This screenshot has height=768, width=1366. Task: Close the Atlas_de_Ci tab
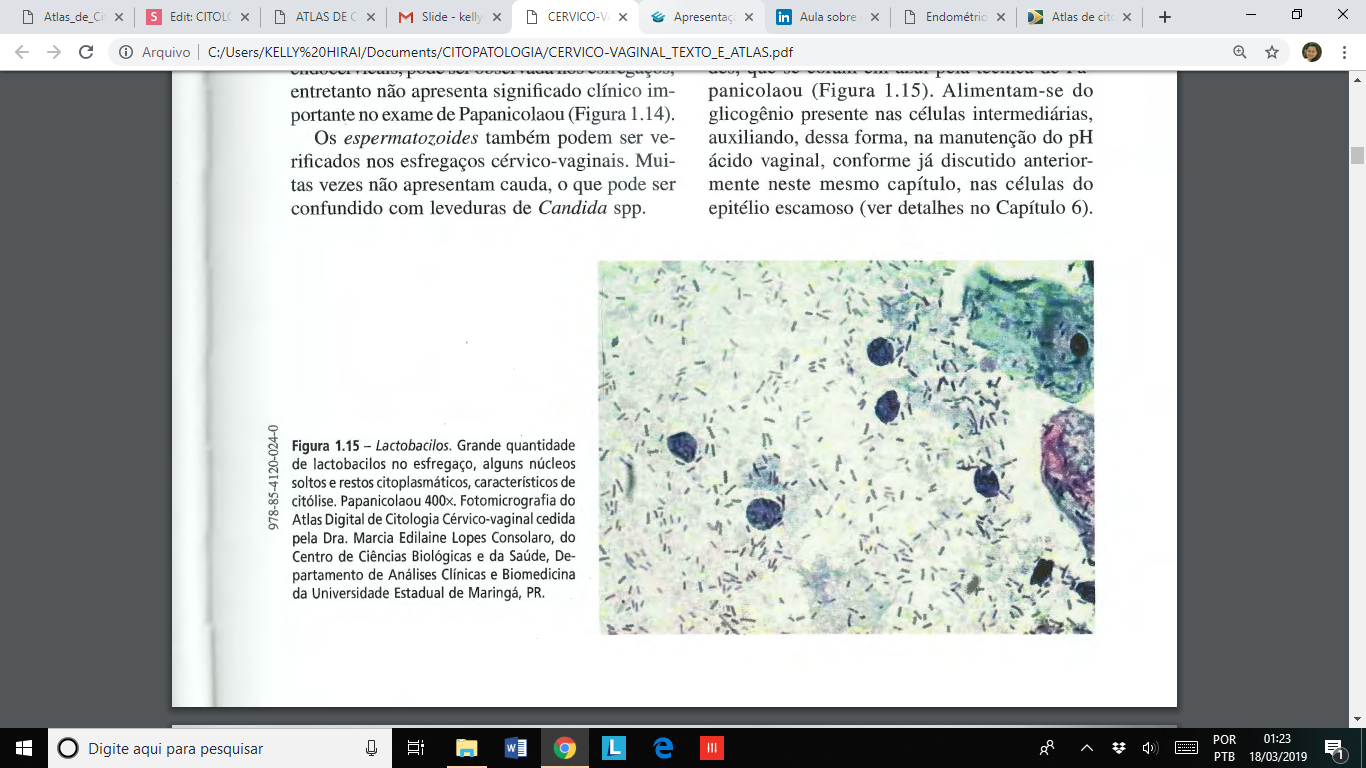point(119,17)
